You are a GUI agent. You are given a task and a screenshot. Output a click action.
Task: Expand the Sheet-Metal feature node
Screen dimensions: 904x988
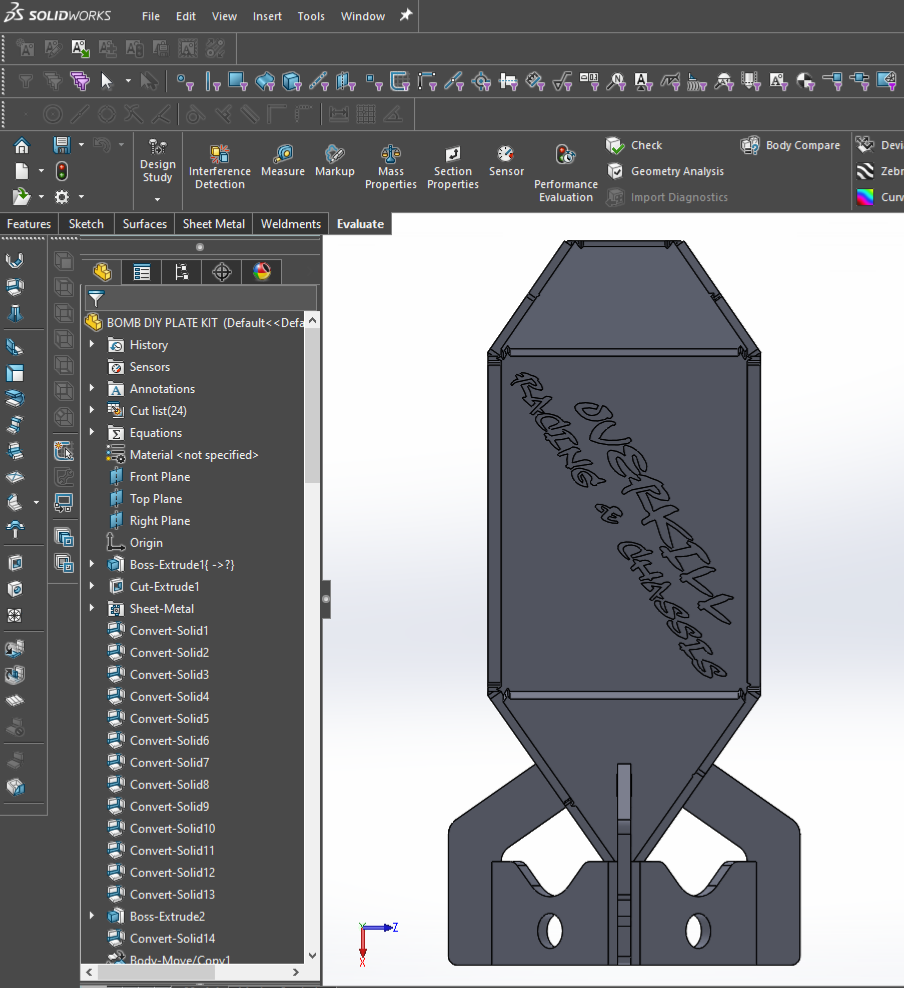click(x=92, y=609)
